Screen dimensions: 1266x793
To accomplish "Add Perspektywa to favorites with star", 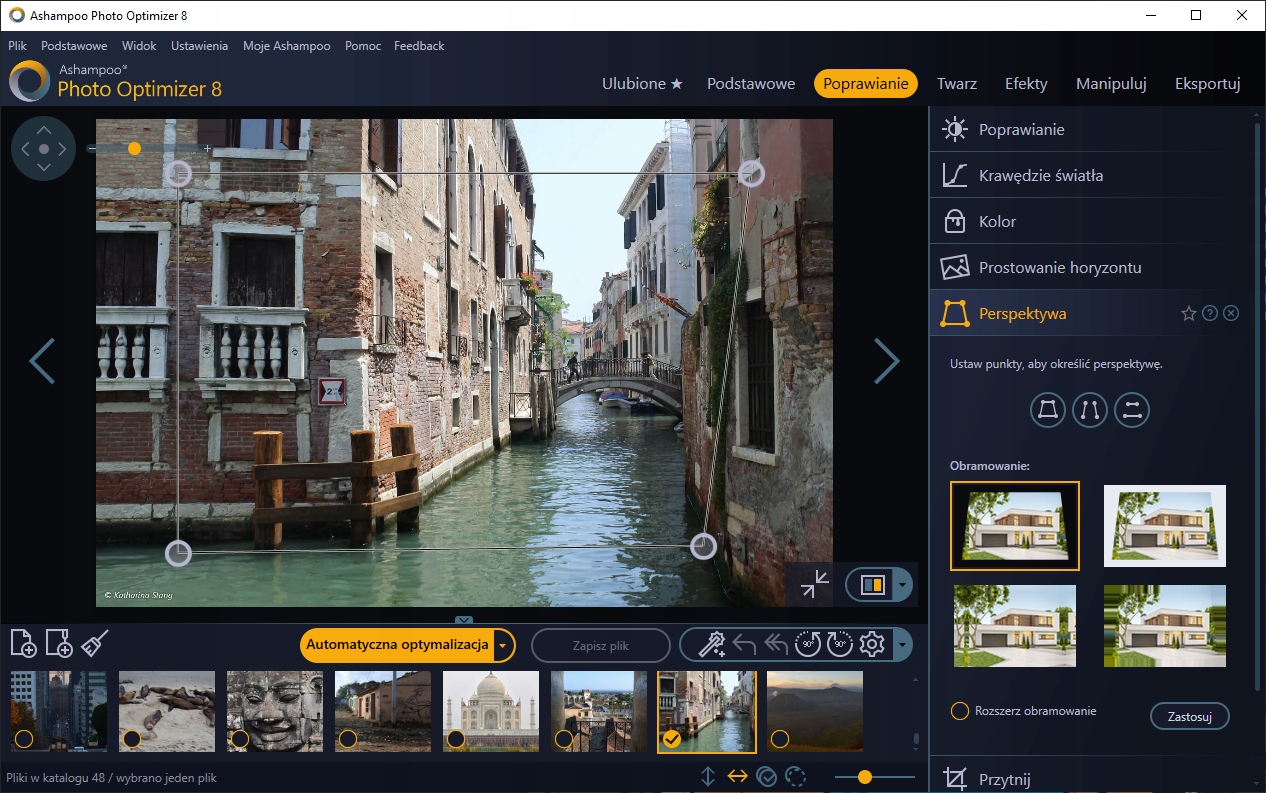I will 1188,314.
